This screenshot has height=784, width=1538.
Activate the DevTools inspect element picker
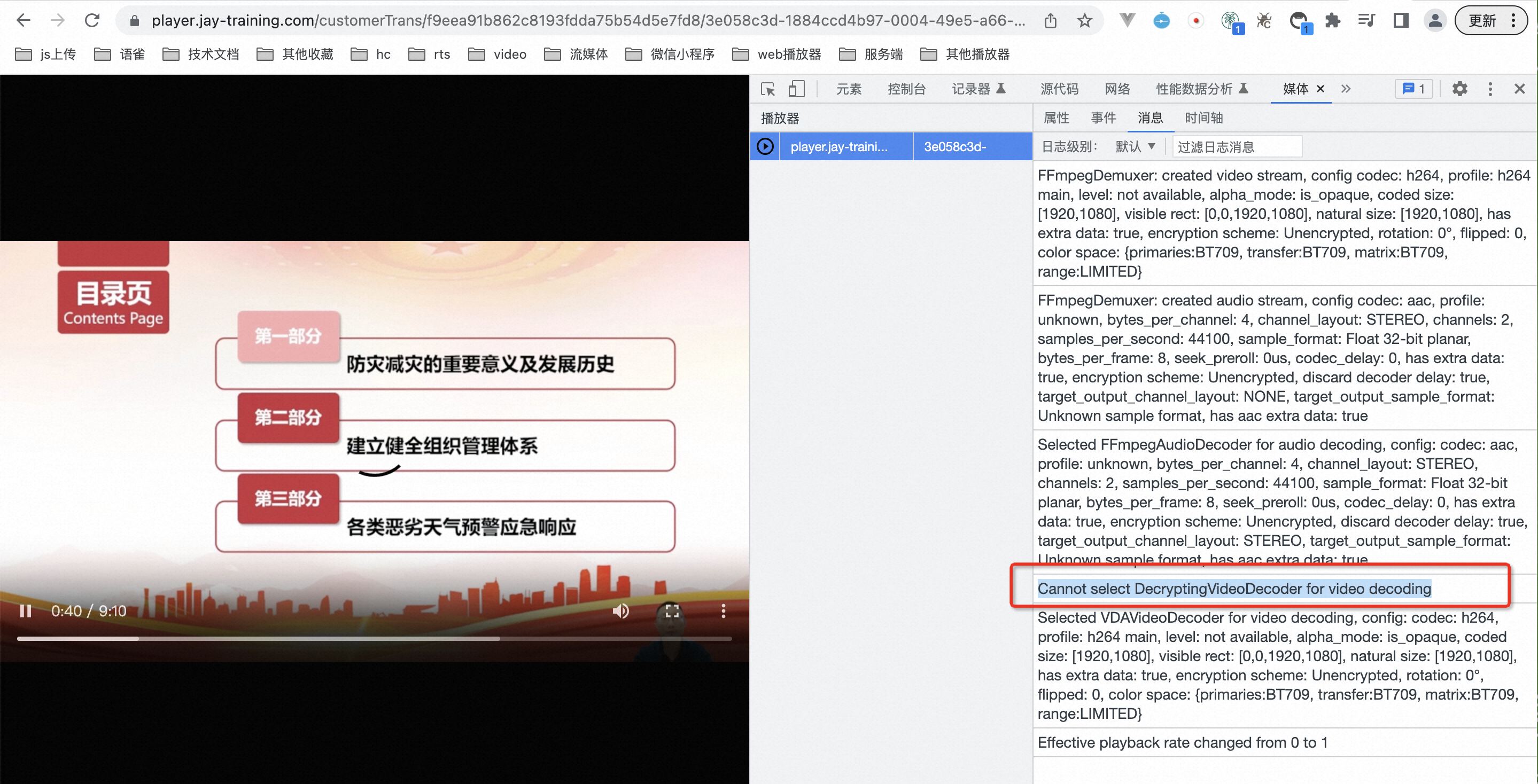tap(768, 89)
